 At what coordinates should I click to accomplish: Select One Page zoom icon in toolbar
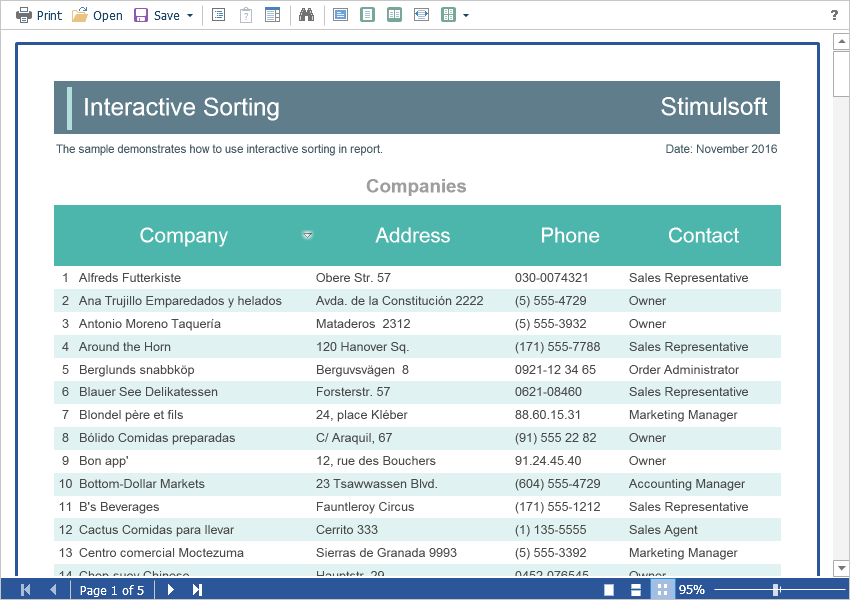368,15
